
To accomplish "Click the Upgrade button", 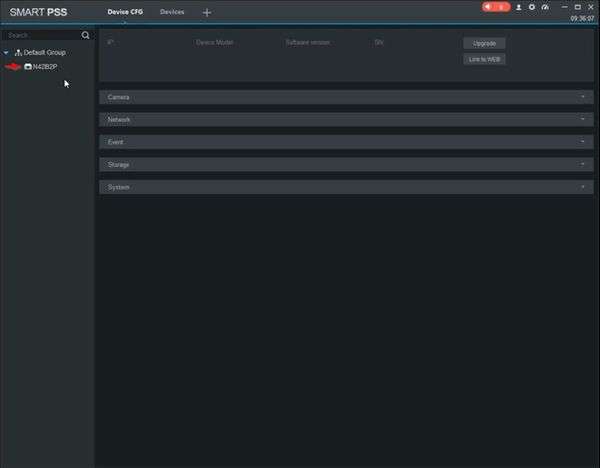I will [484, 43].
